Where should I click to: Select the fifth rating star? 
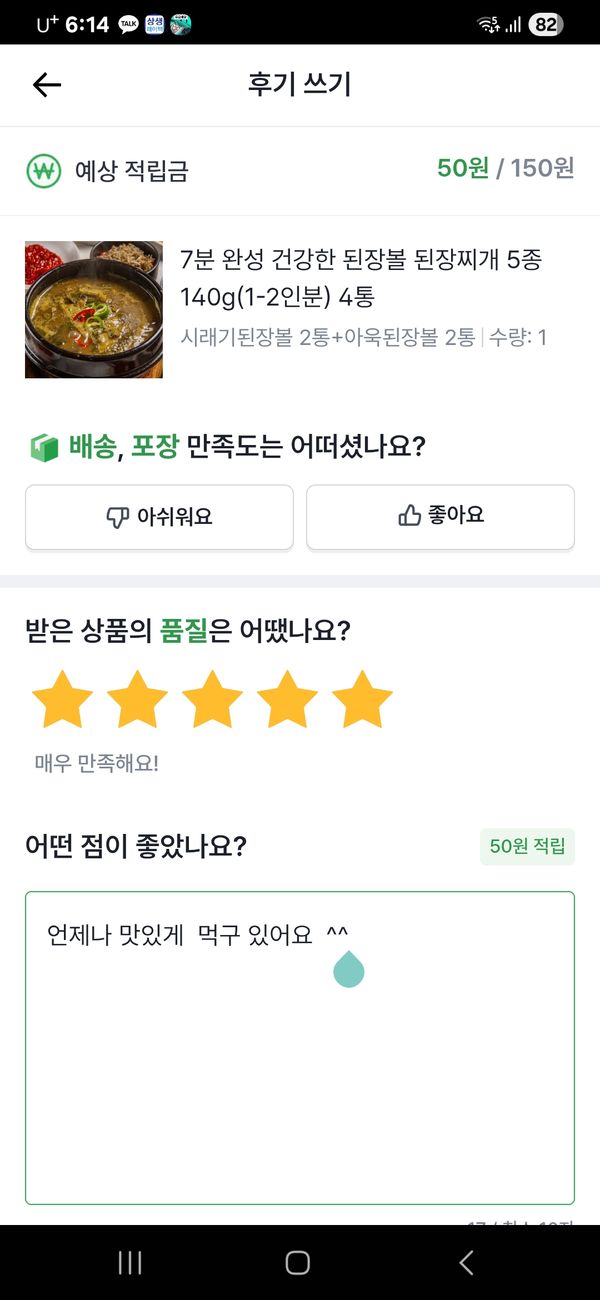point(362,700)
